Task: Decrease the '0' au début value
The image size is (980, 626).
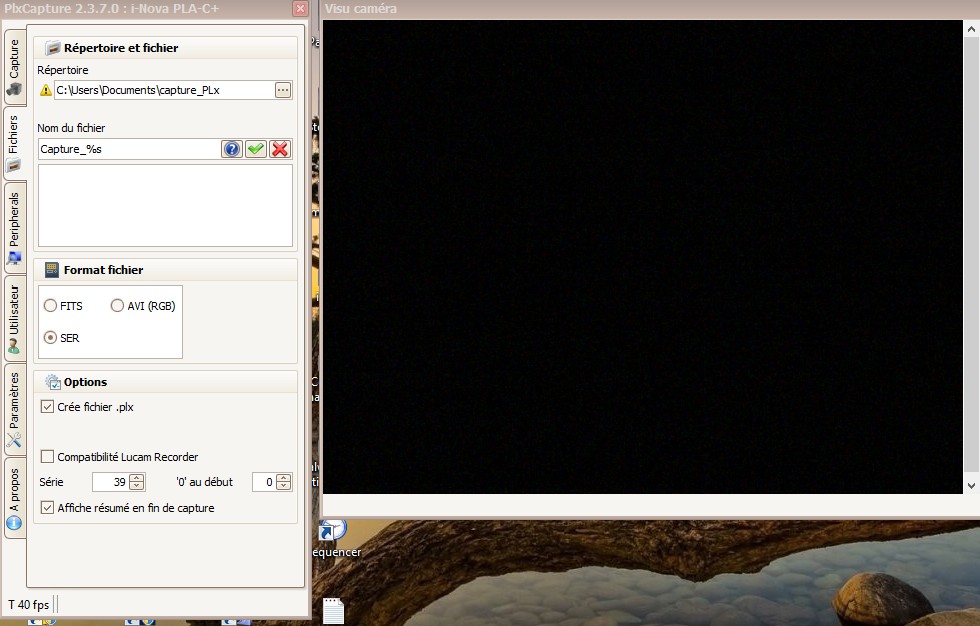Action: tap(284, 486)
